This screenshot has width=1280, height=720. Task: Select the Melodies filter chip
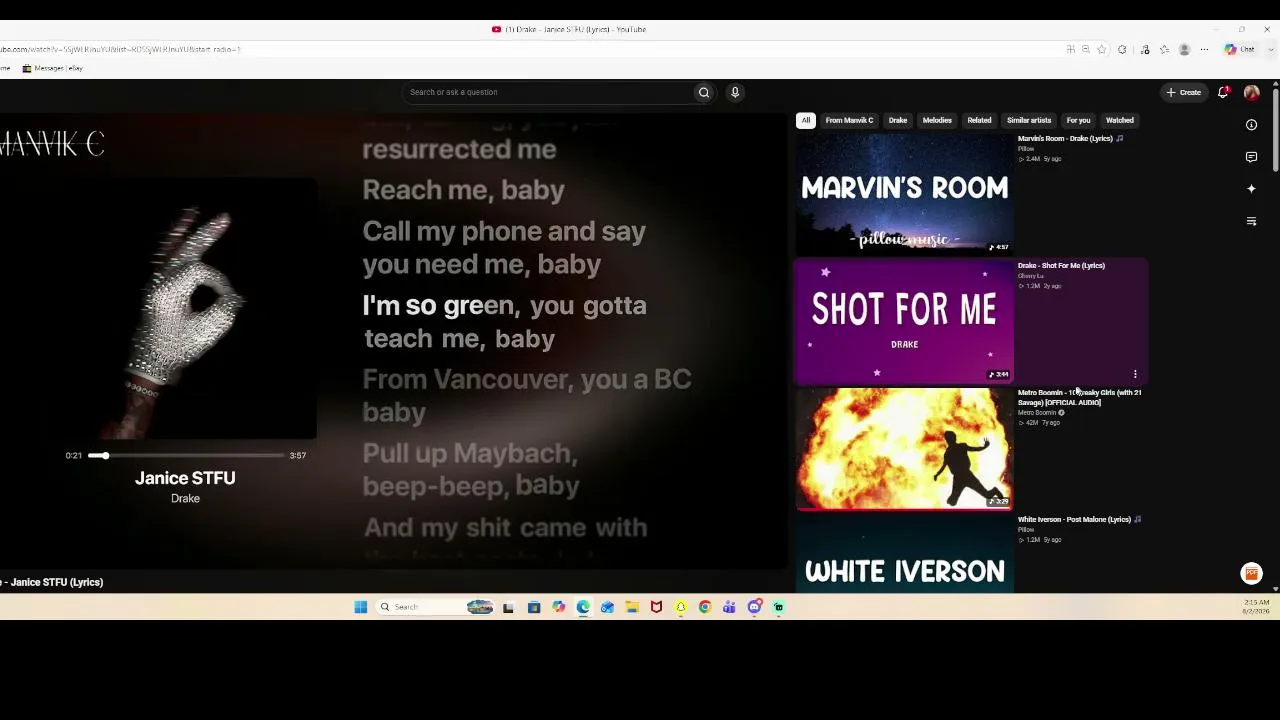[x=937, y=120]
